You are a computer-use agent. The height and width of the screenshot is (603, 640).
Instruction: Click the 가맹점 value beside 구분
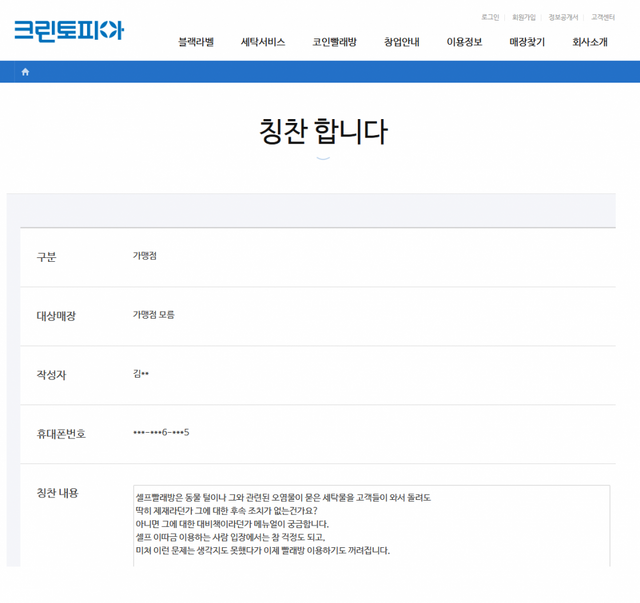(x=145, y=256)
